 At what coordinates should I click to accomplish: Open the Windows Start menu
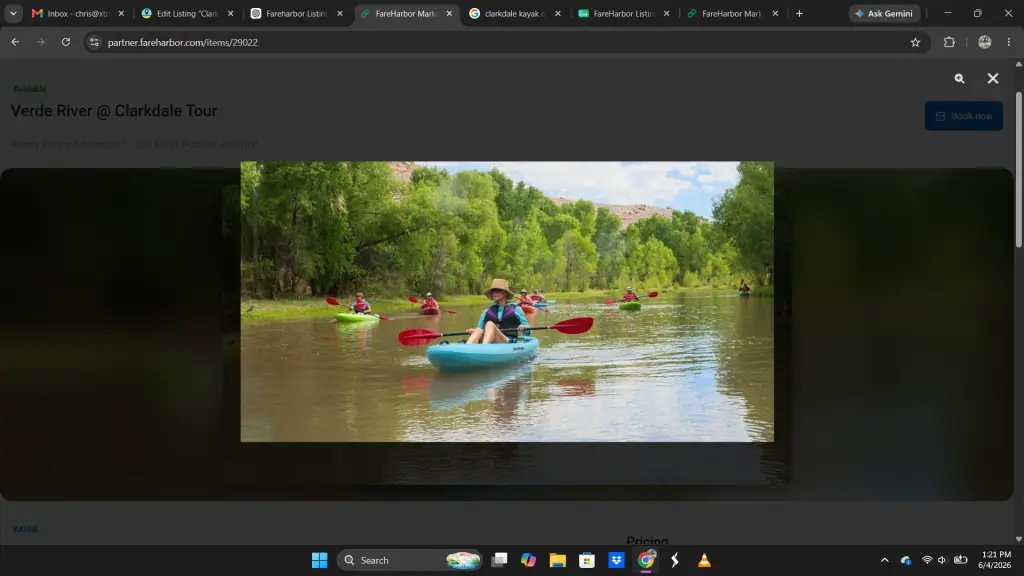[319, 560]
